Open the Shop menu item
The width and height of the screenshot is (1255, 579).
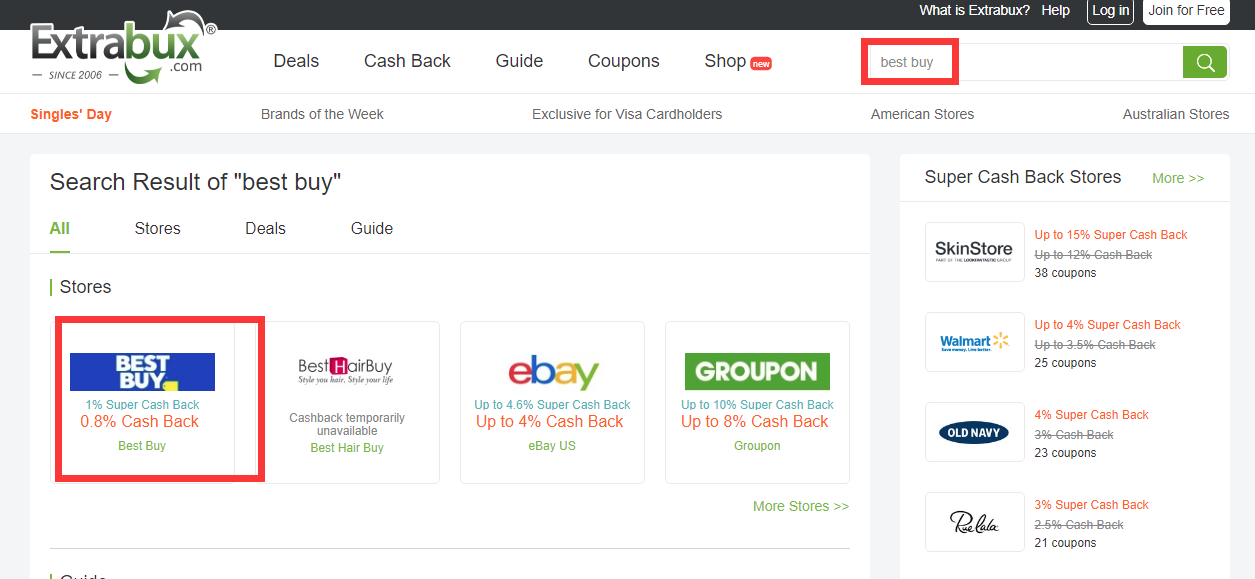[726, 61]
